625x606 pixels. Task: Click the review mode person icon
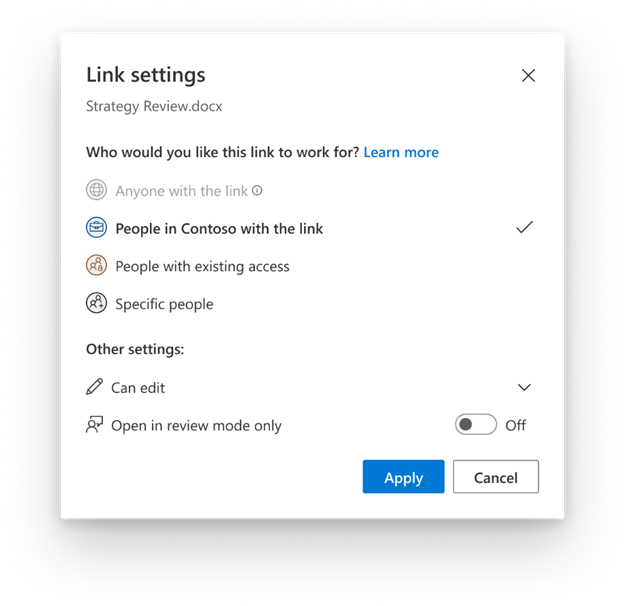click(x=95, y=425)
